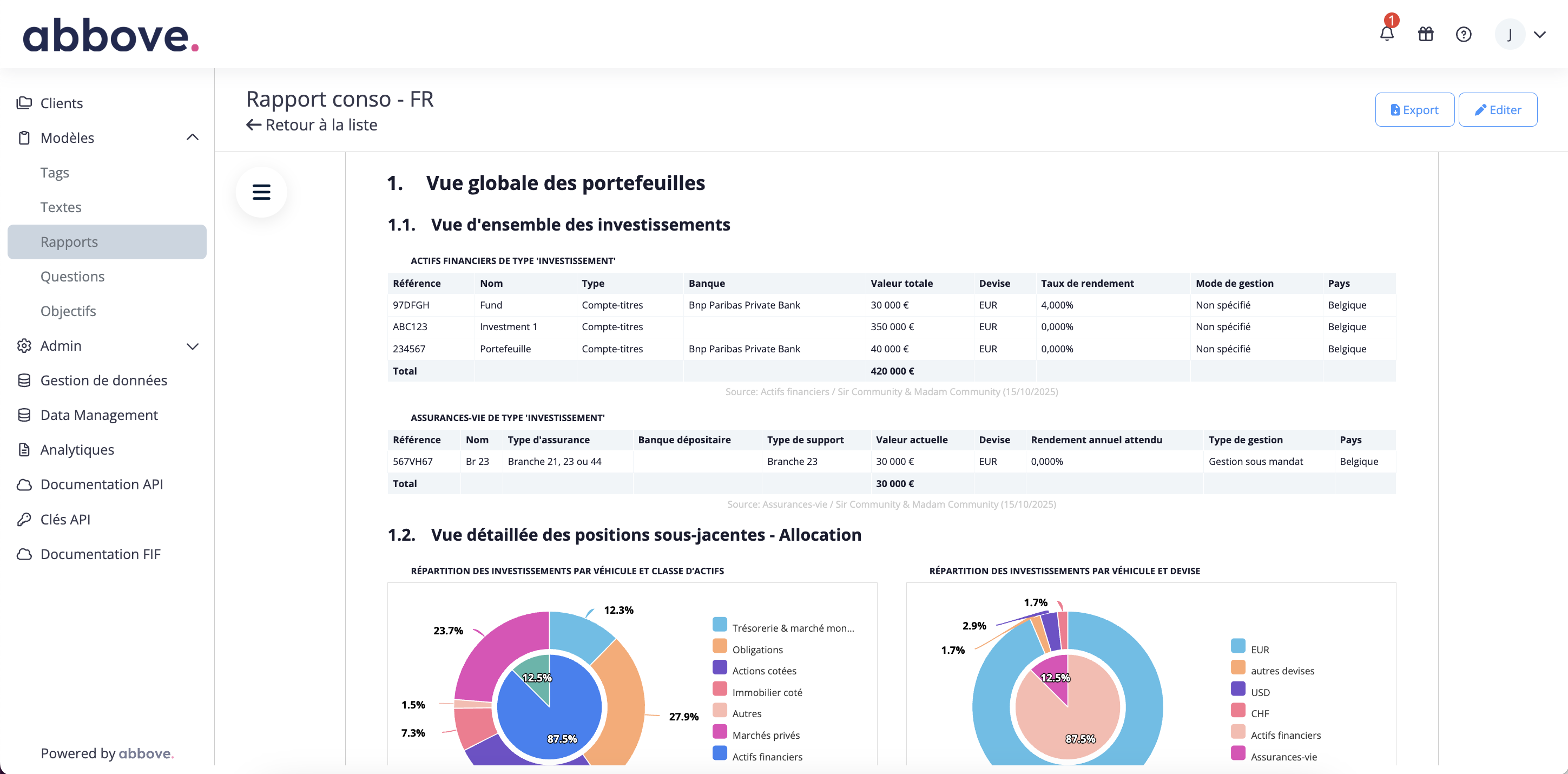Click the Clés API key icon
Viewport: 1568px width, 774px height.
pyautogui.click(x=24, y=520)
